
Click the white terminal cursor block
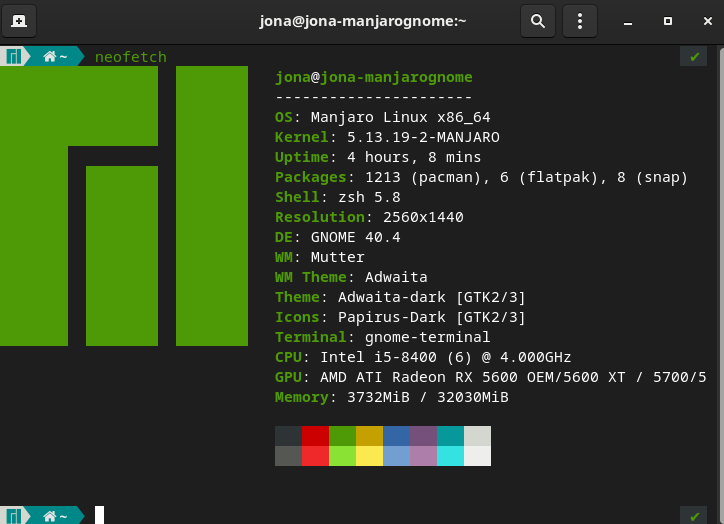[99, 515]
